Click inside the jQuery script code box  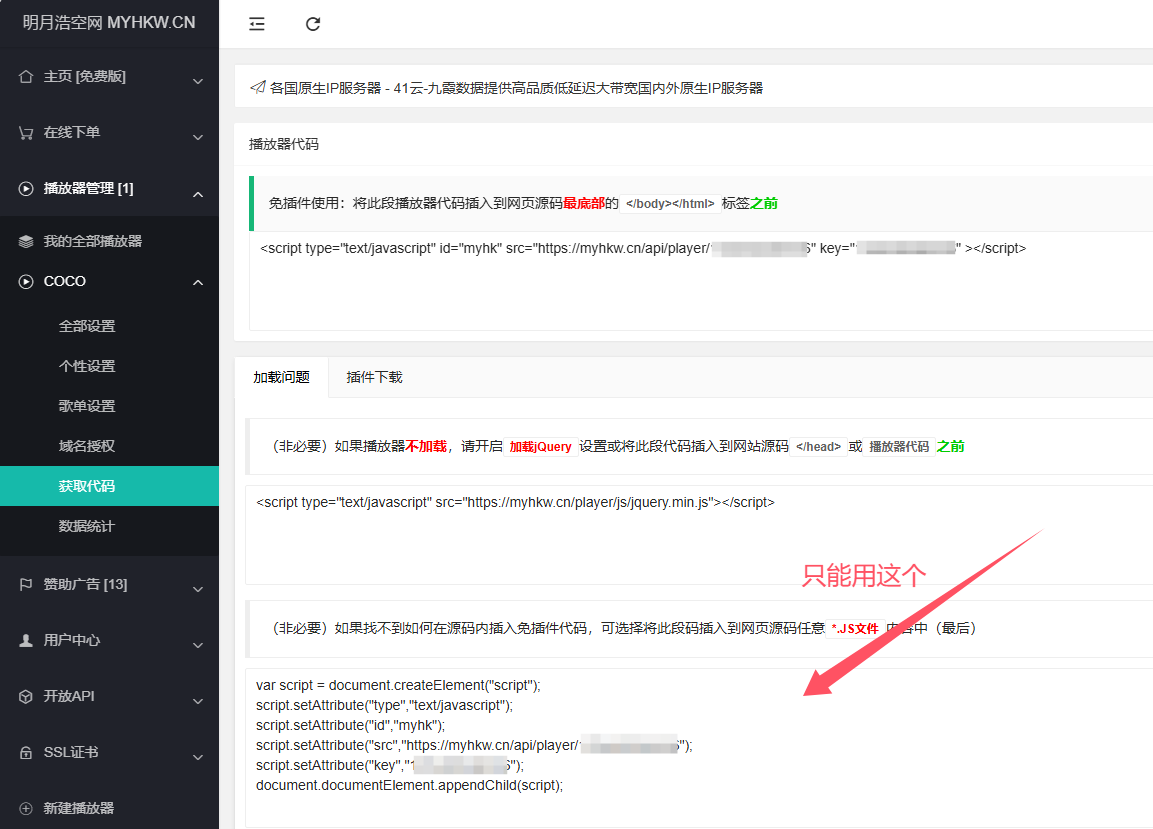[x=699, y=535]
